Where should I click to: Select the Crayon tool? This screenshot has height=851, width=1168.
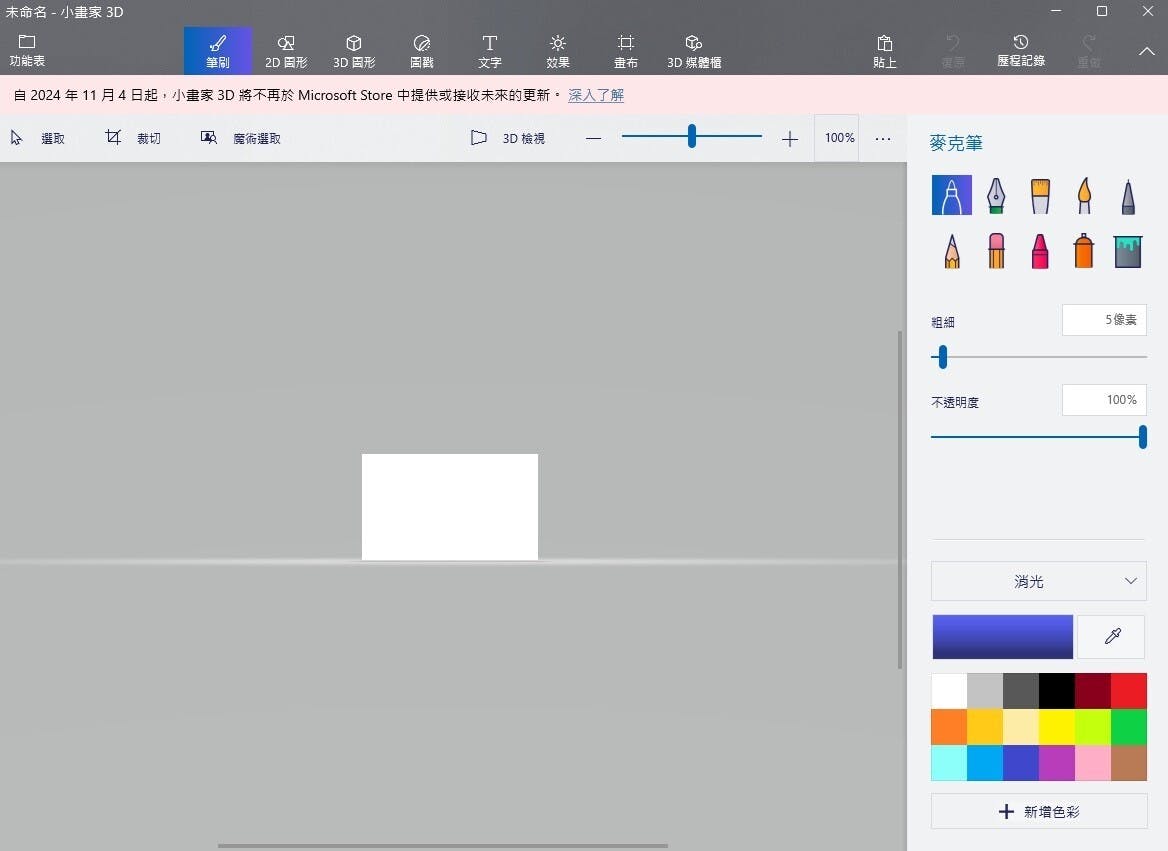[1040, 250]
